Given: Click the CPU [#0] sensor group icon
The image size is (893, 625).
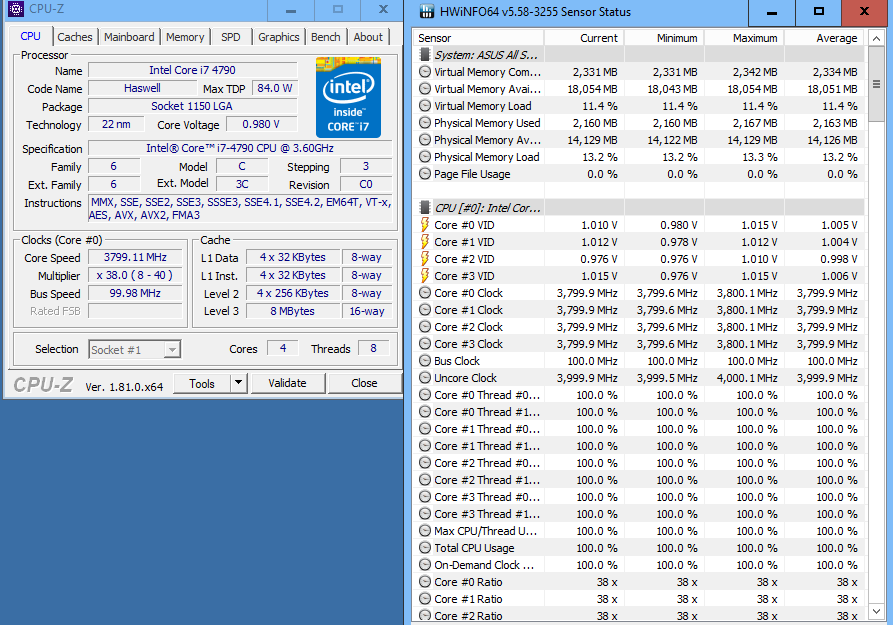Looking at the screenshot, I should [x=424, y=207].
